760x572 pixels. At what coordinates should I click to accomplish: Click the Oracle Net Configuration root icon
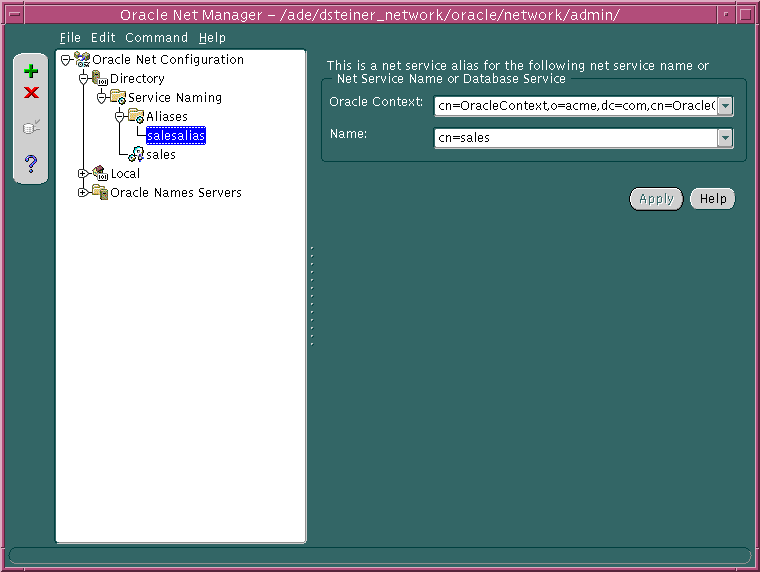(x=82, y=60)
